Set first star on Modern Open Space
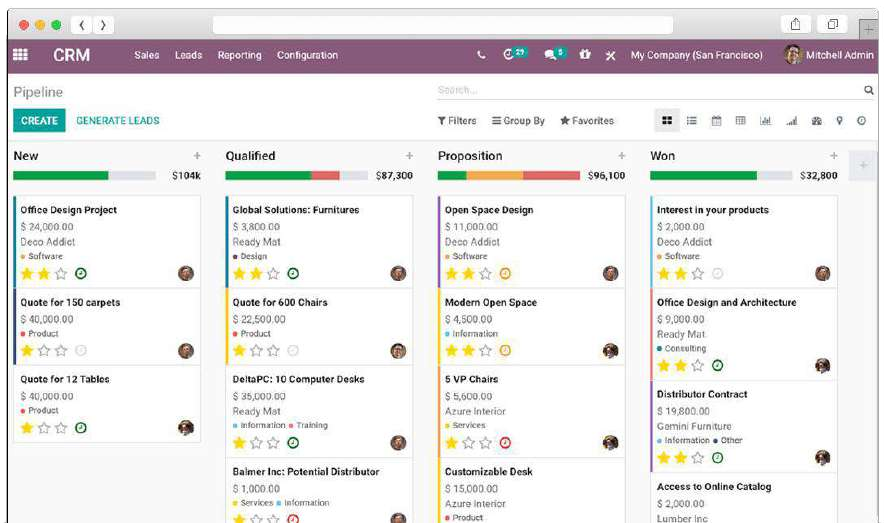 pos(451,351)
